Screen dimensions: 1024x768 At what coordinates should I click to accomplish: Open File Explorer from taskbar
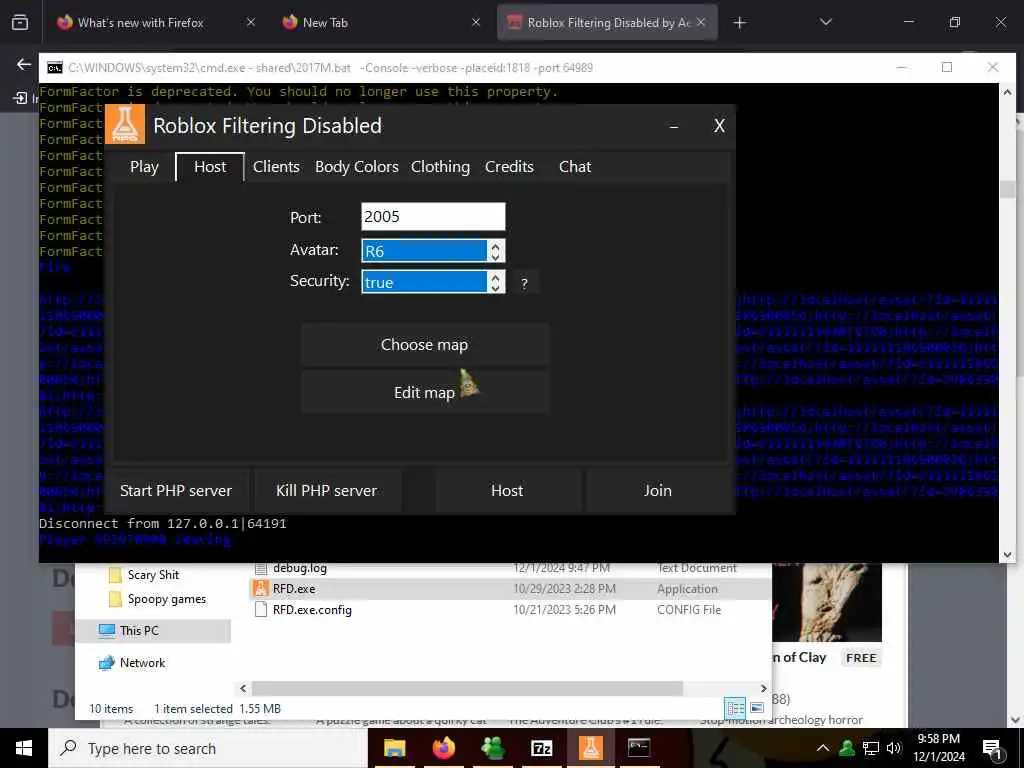pyautogui.click(x=394, y=748)
